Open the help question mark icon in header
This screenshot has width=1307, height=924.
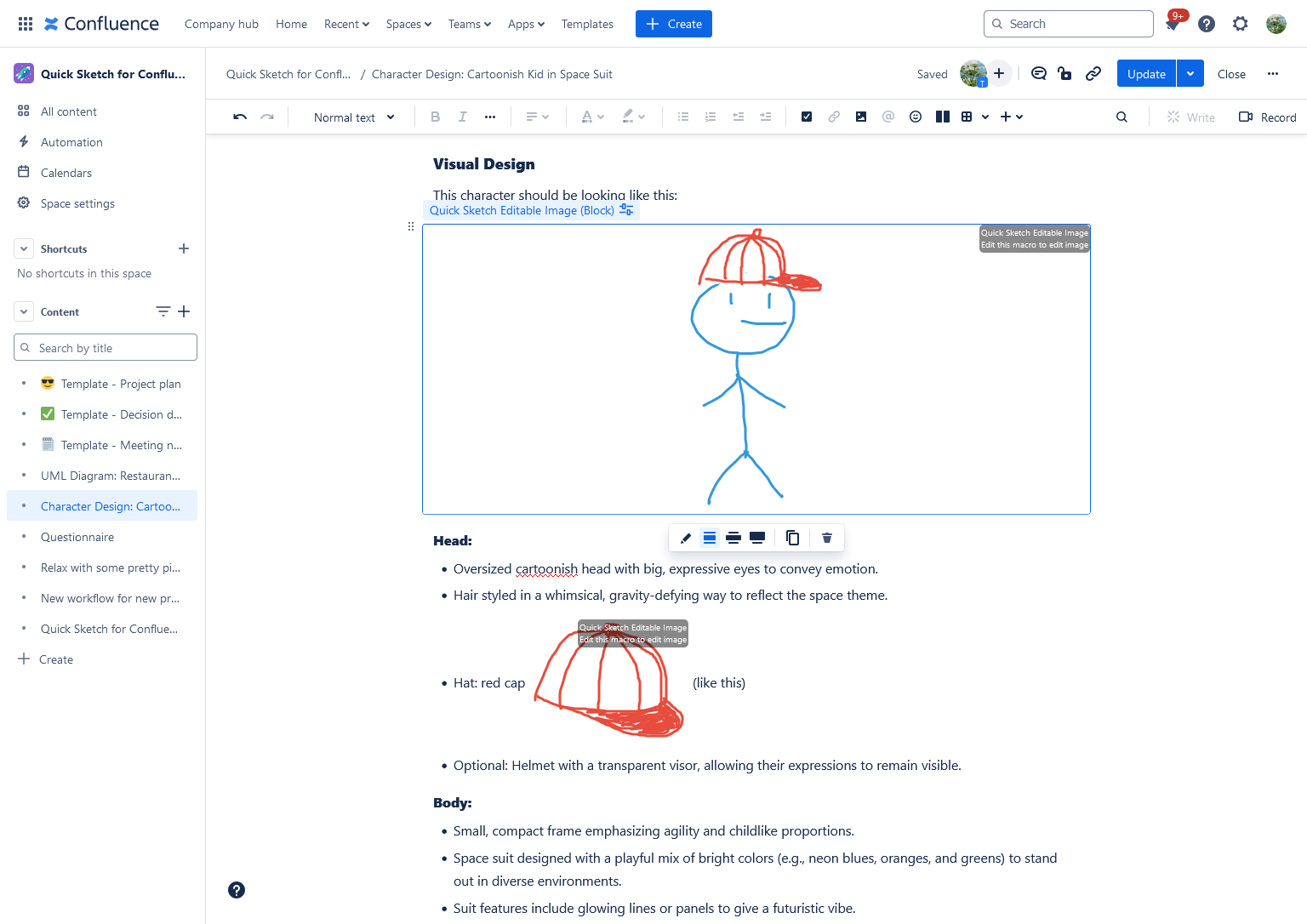(x=1207, y=24)
